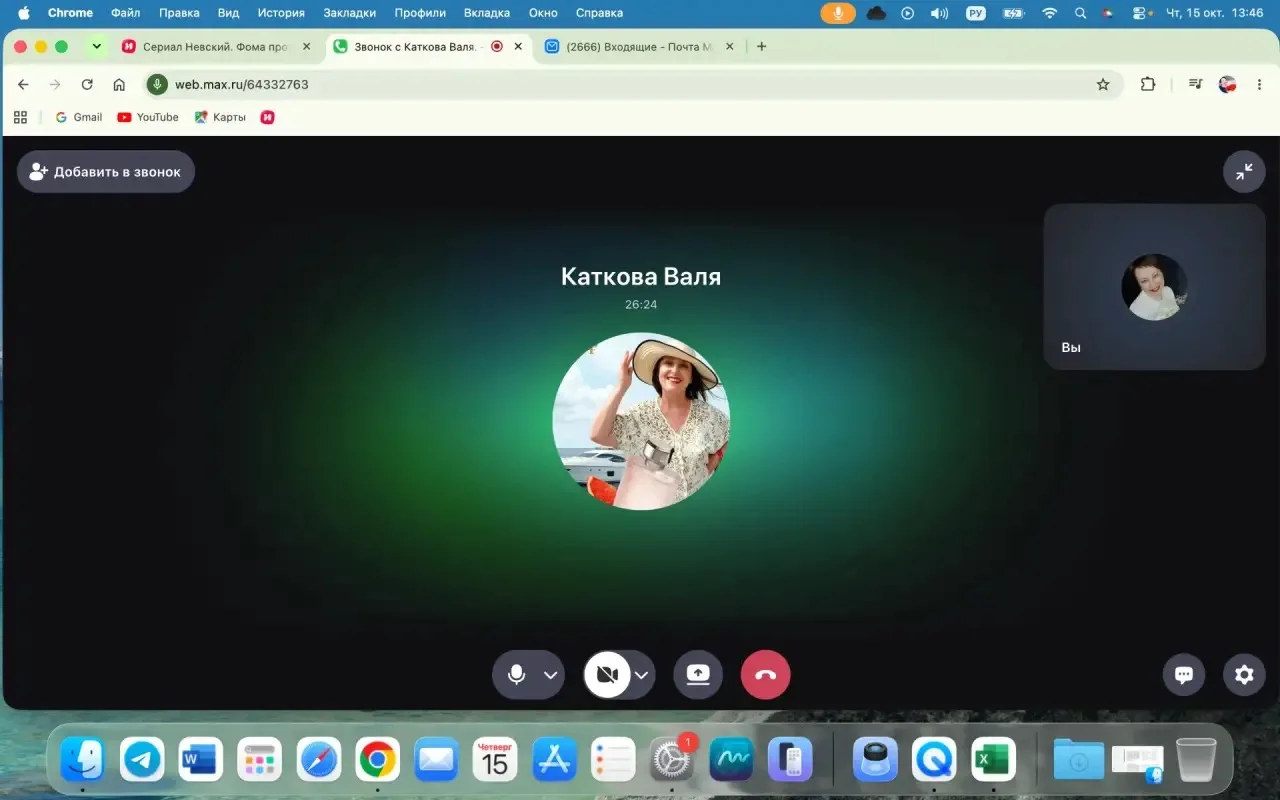
Task: Open the История menu in menu bar
Action: (x=281, y=13)
